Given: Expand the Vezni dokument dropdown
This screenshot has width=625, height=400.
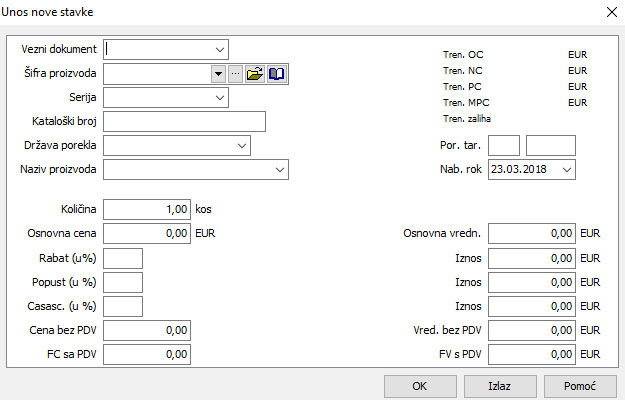Looking at the screenshot, I should [x=219, y=49].
